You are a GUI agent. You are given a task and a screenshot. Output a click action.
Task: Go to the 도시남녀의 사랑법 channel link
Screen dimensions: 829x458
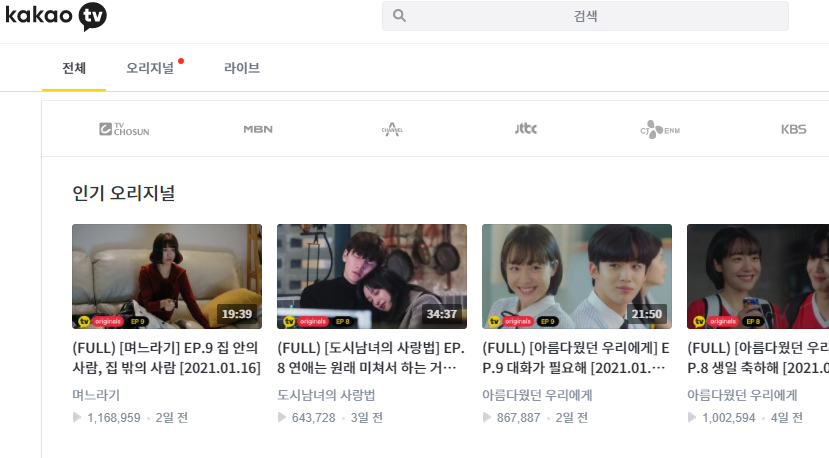pyautogui.click(x=326, y=395)
